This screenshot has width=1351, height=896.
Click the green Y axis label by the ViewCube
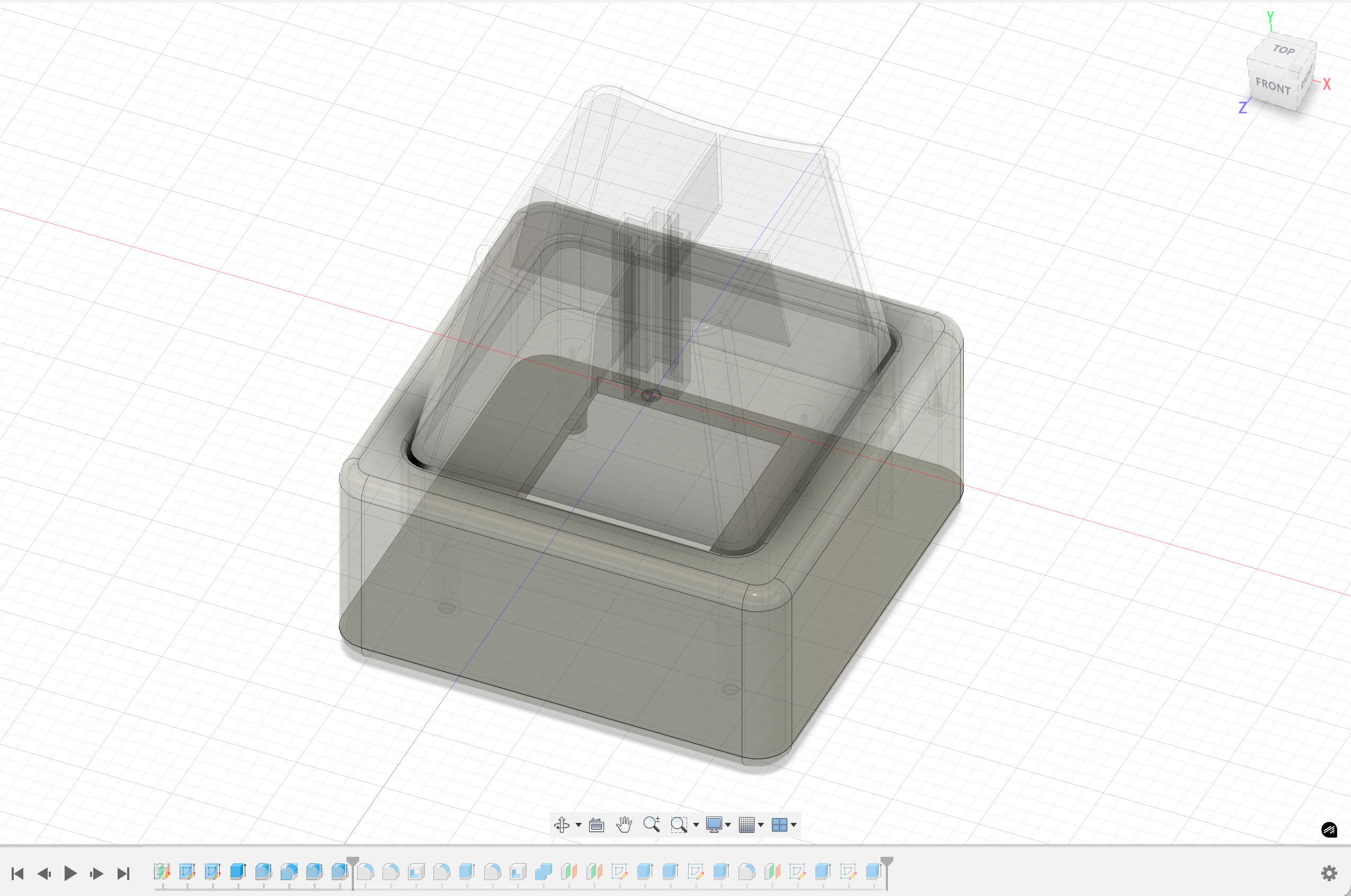(1270, 17)
